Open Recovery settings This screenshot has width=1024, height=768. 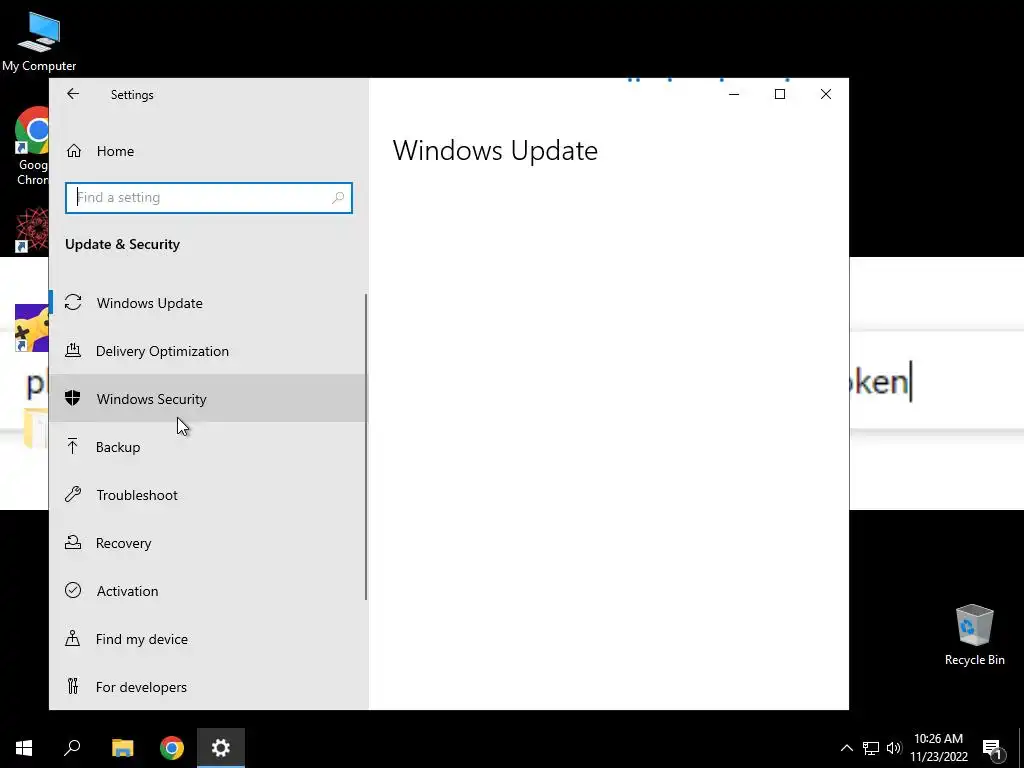[208, 543]
